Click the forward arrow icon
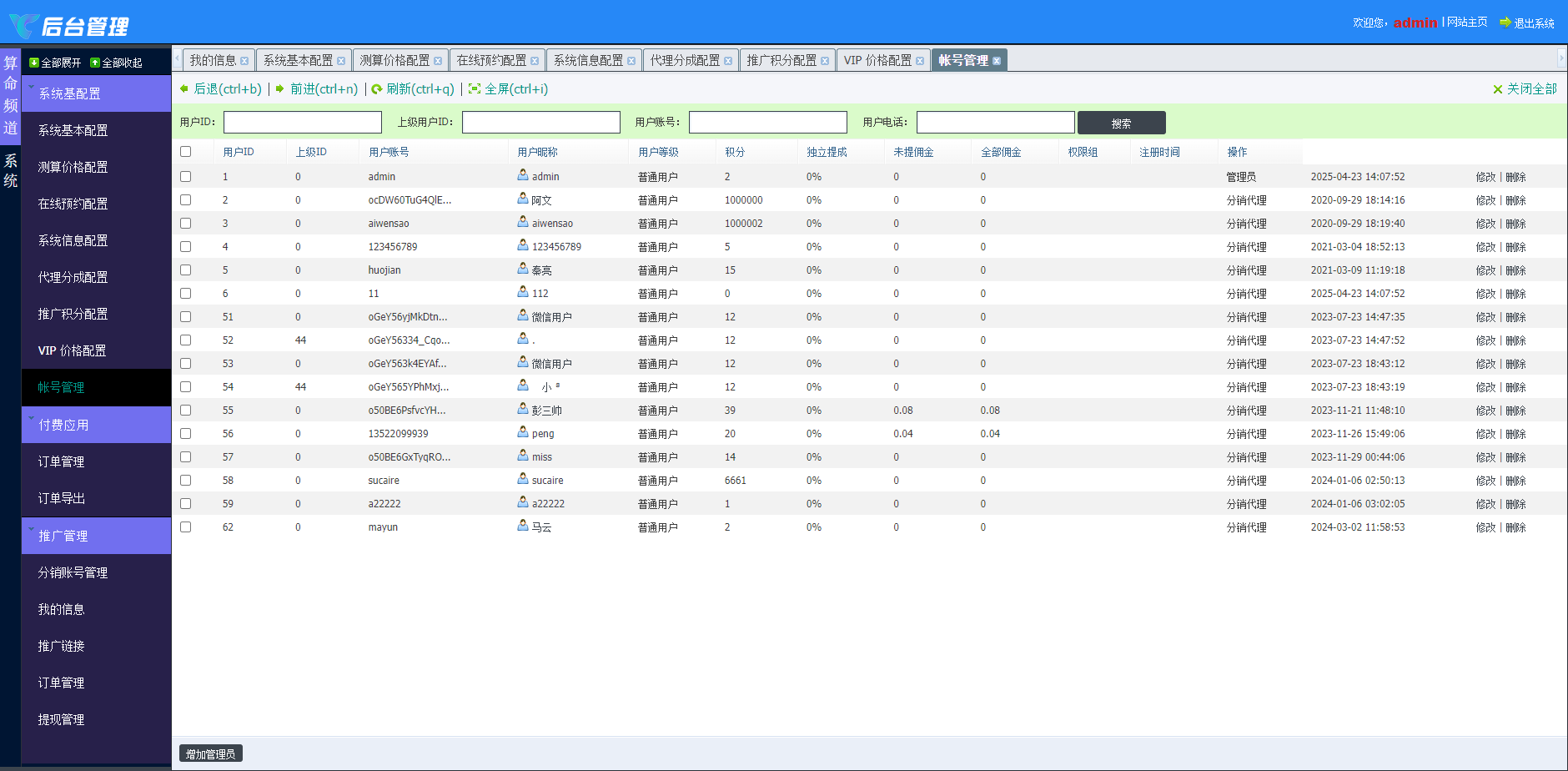The width and height of the screenshot is (1568, 771). point(280,89)
